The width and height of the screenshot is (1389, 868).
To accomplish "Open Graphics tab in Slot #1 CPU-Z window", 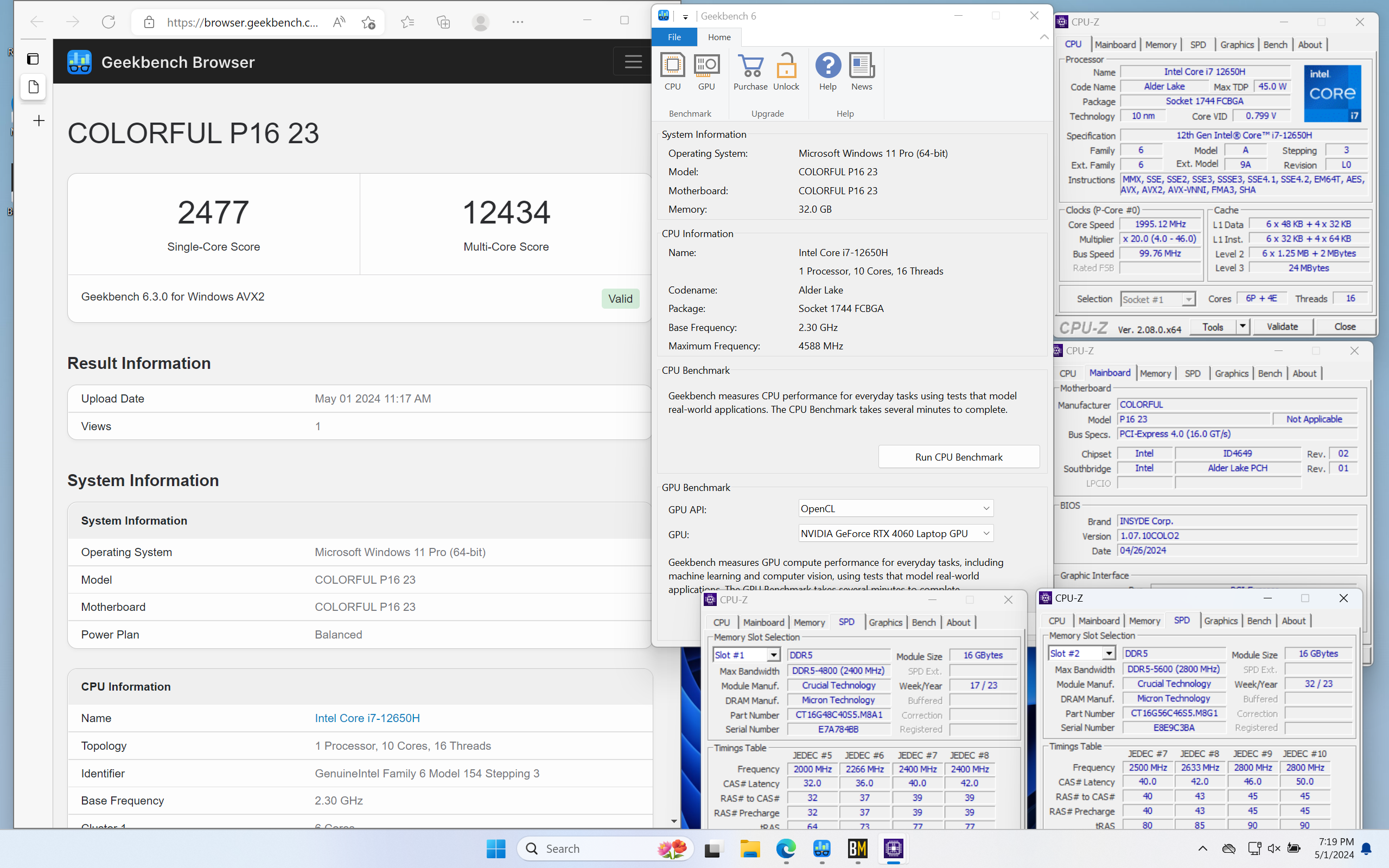I will pos(885,622).
